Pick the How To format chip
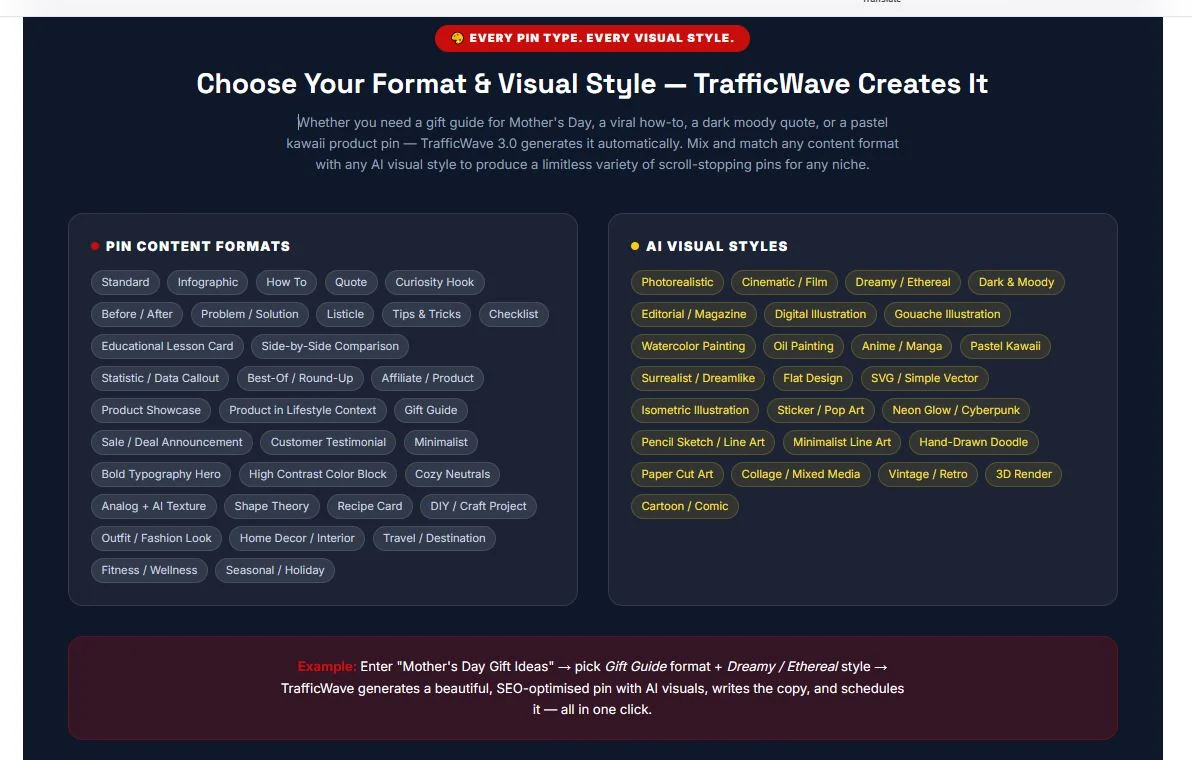 click(287, 282)
